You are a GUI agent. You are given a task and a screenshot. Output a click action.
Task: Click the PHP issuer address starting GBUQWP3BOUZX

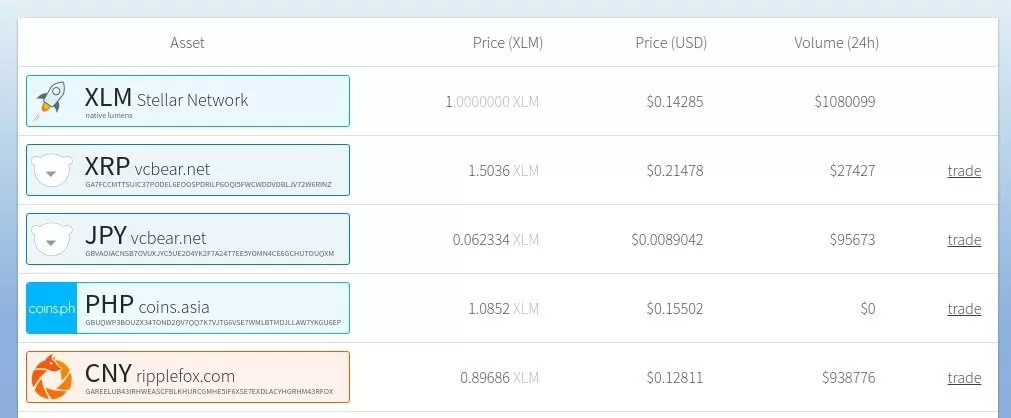213,323
